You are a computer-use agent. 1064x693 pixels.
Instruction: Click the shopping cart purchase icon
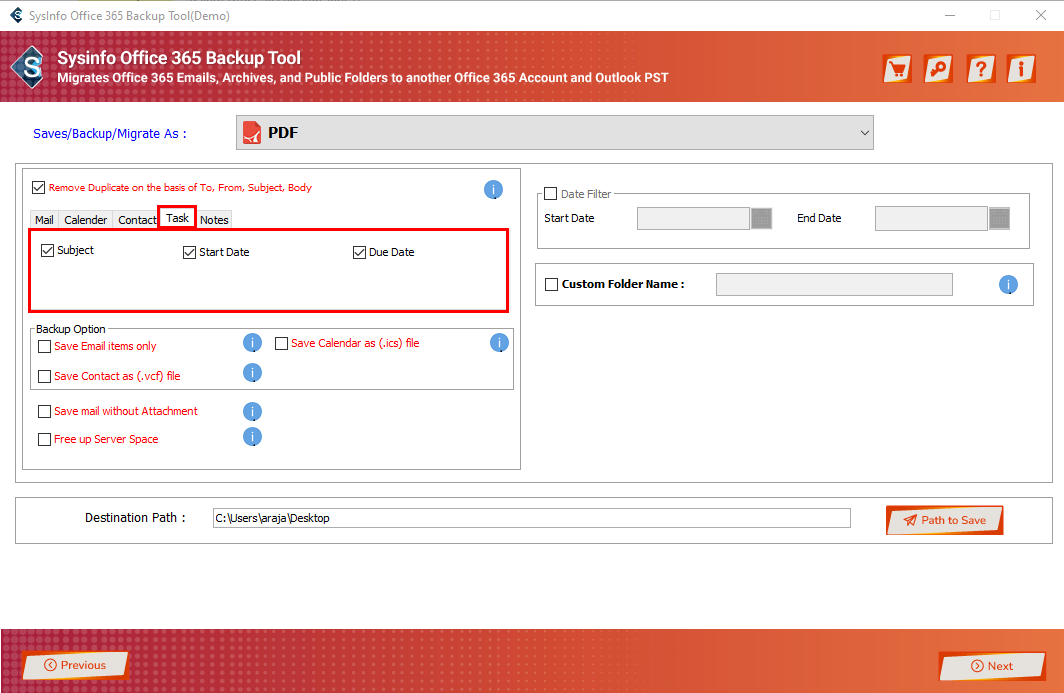point(897,69)
